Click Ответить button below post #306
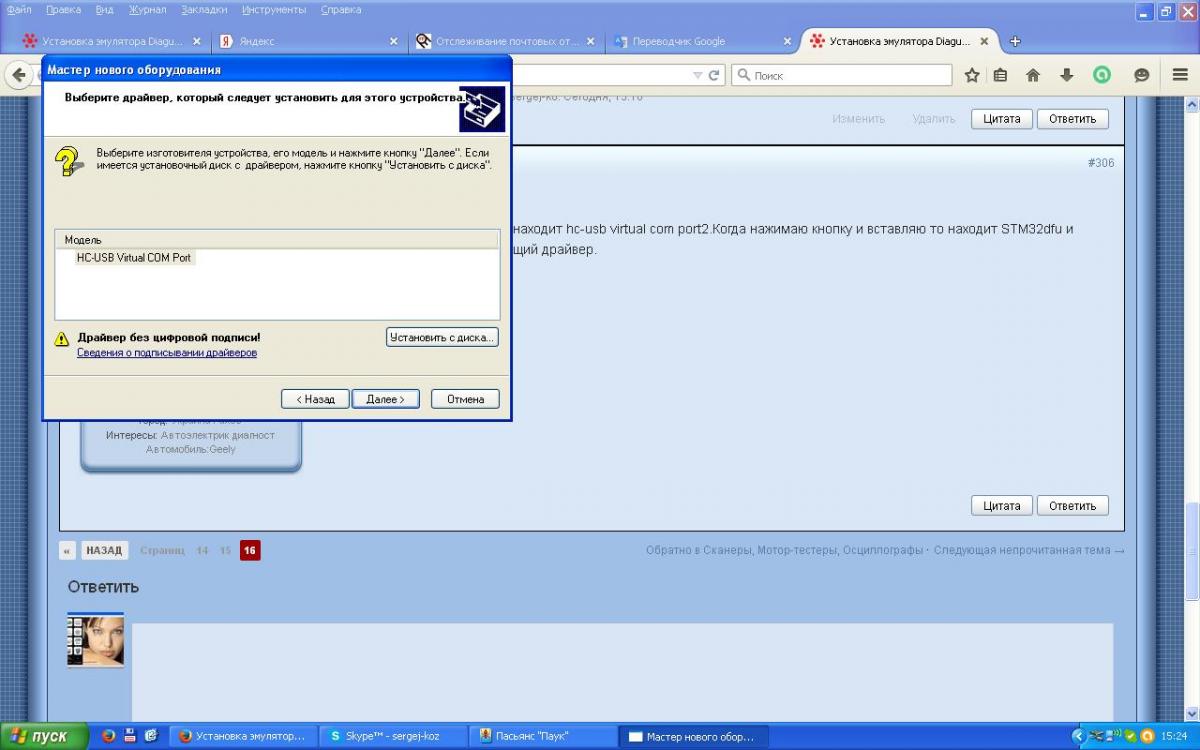 click(1073, 506)
